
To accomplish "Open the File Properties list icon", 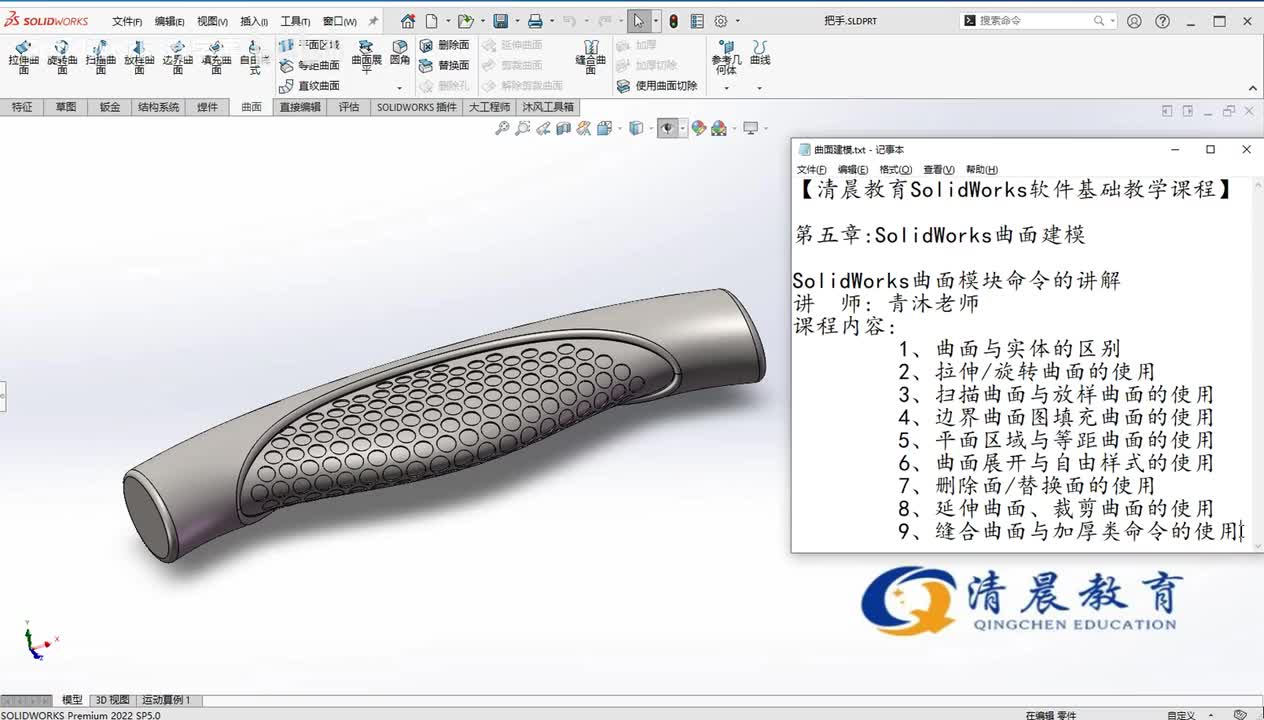I will tap(697, 21).
